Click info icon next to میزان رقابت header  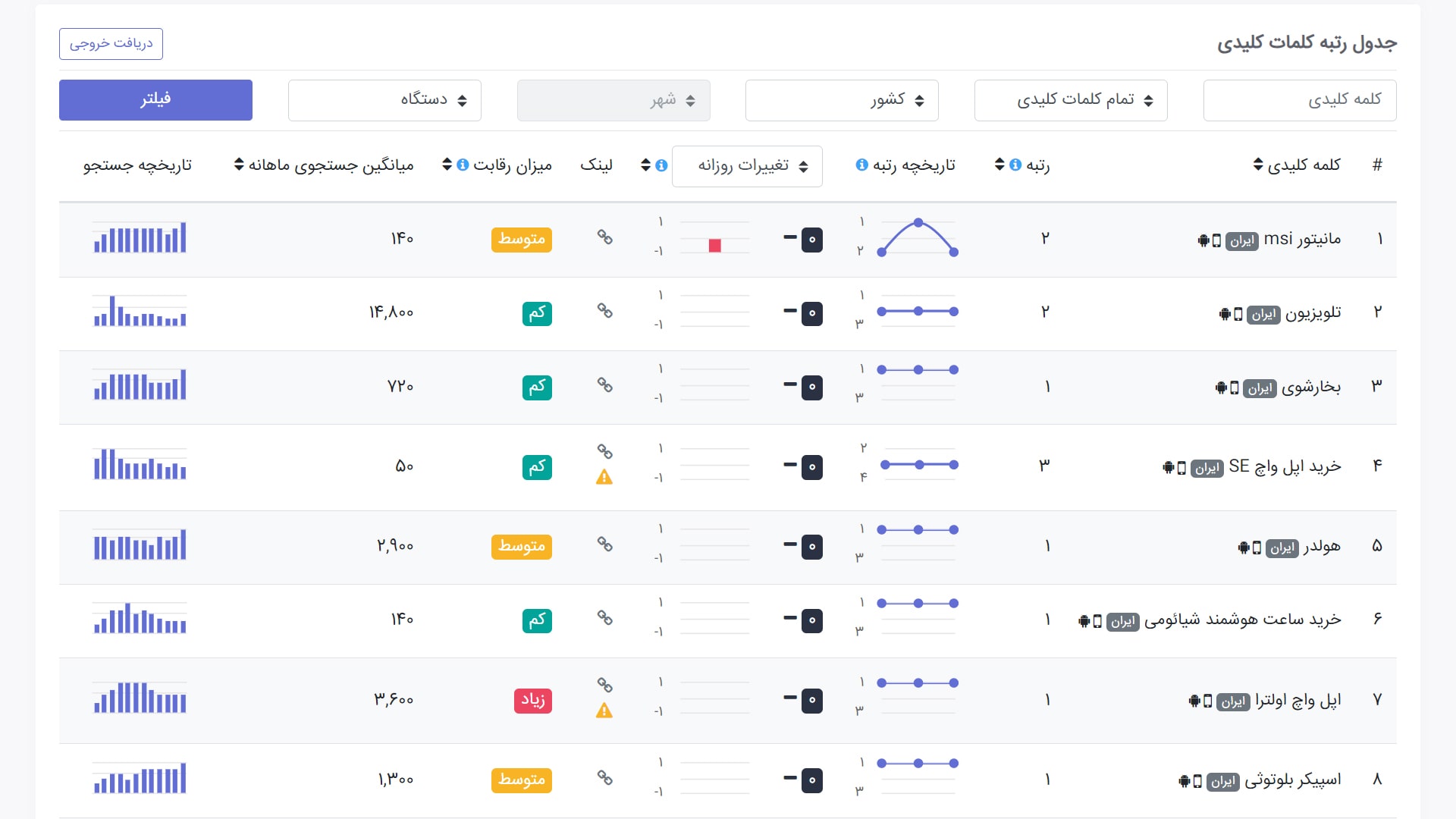(463, 165)
